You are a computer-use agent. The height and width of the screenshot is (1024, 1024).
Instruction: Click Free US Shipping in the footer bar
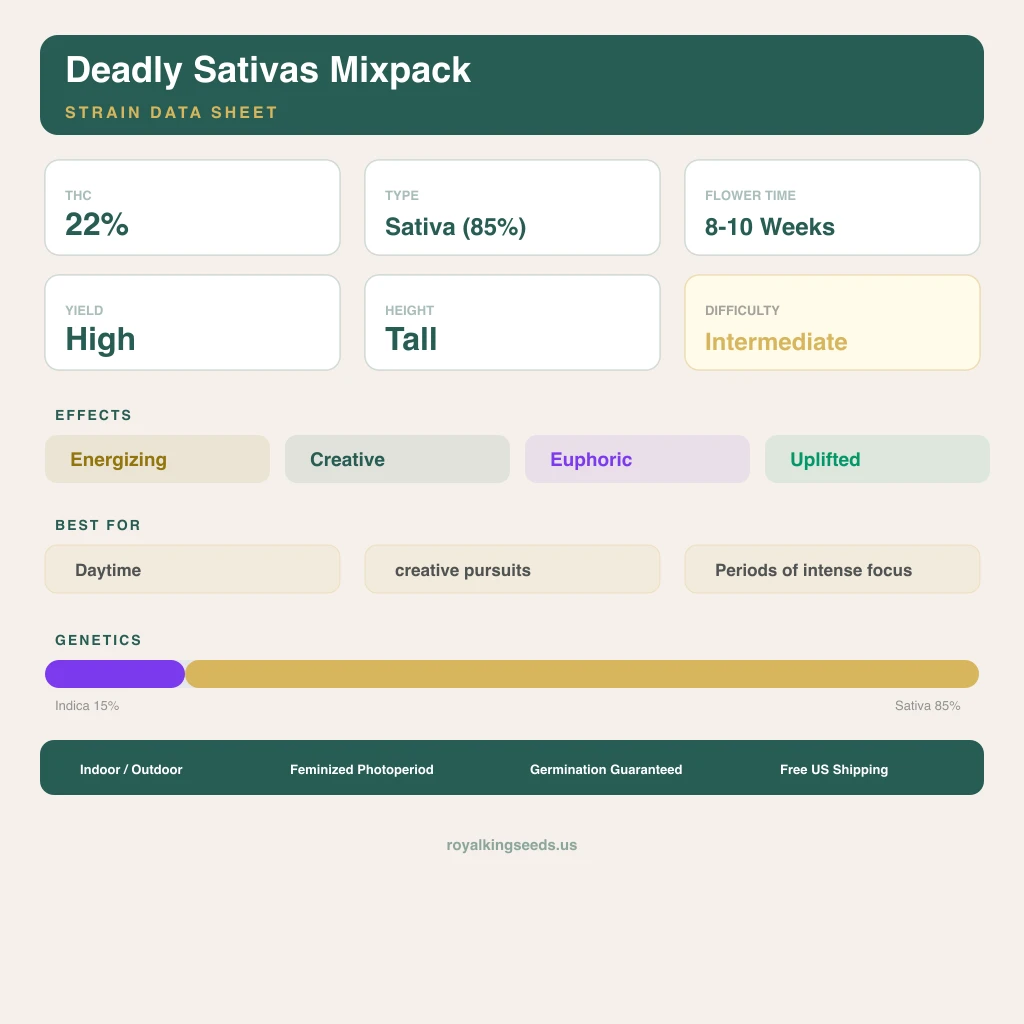pyautogui.click(x=834, y=769)
